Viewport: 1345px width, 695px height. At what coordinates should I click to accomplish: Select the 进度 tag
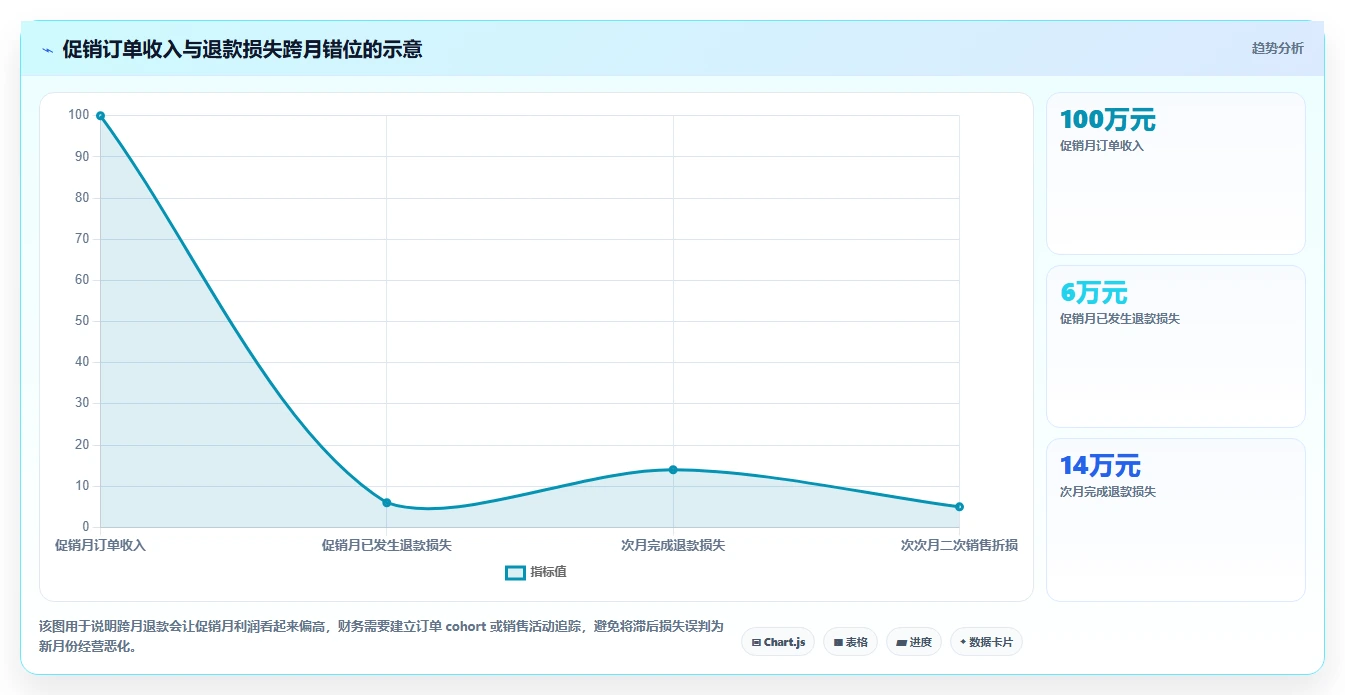(914, 642)
